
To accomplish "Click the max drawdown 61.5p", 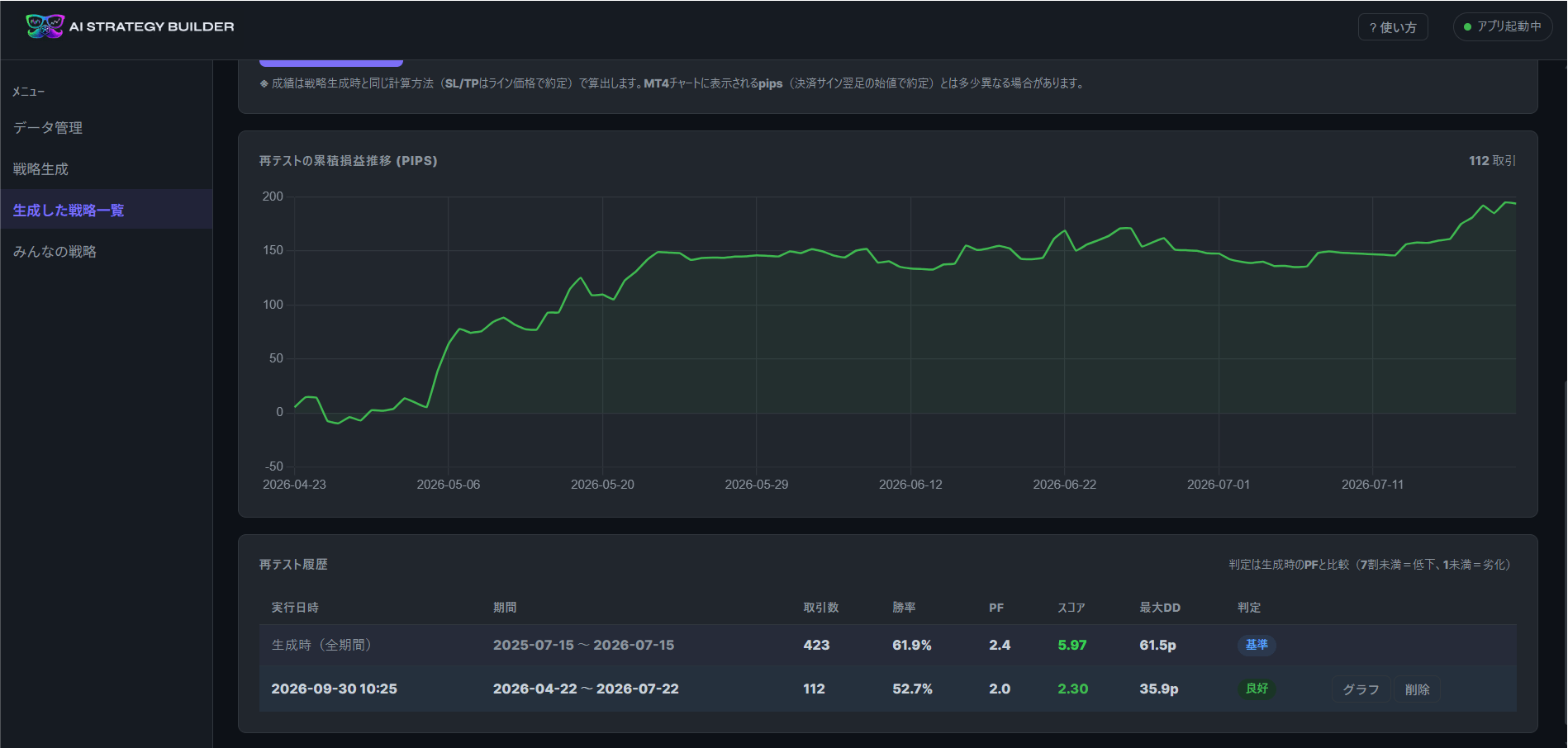I will [x=1157, y=645].
